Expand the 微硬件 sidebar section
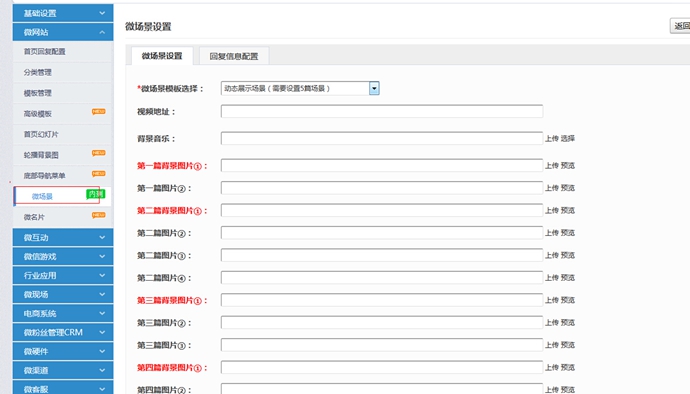 pyautogui.click(x=63, y=351)
